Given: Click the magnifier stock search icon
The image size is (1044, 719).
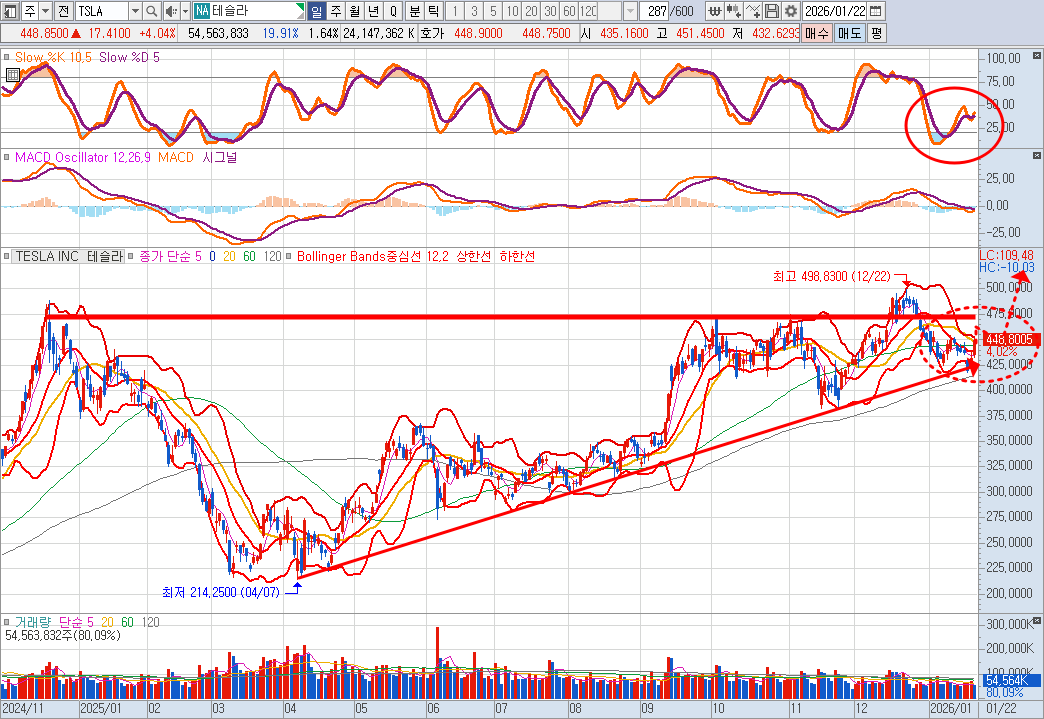Looking at the screenshot, I should click(152, 11).
